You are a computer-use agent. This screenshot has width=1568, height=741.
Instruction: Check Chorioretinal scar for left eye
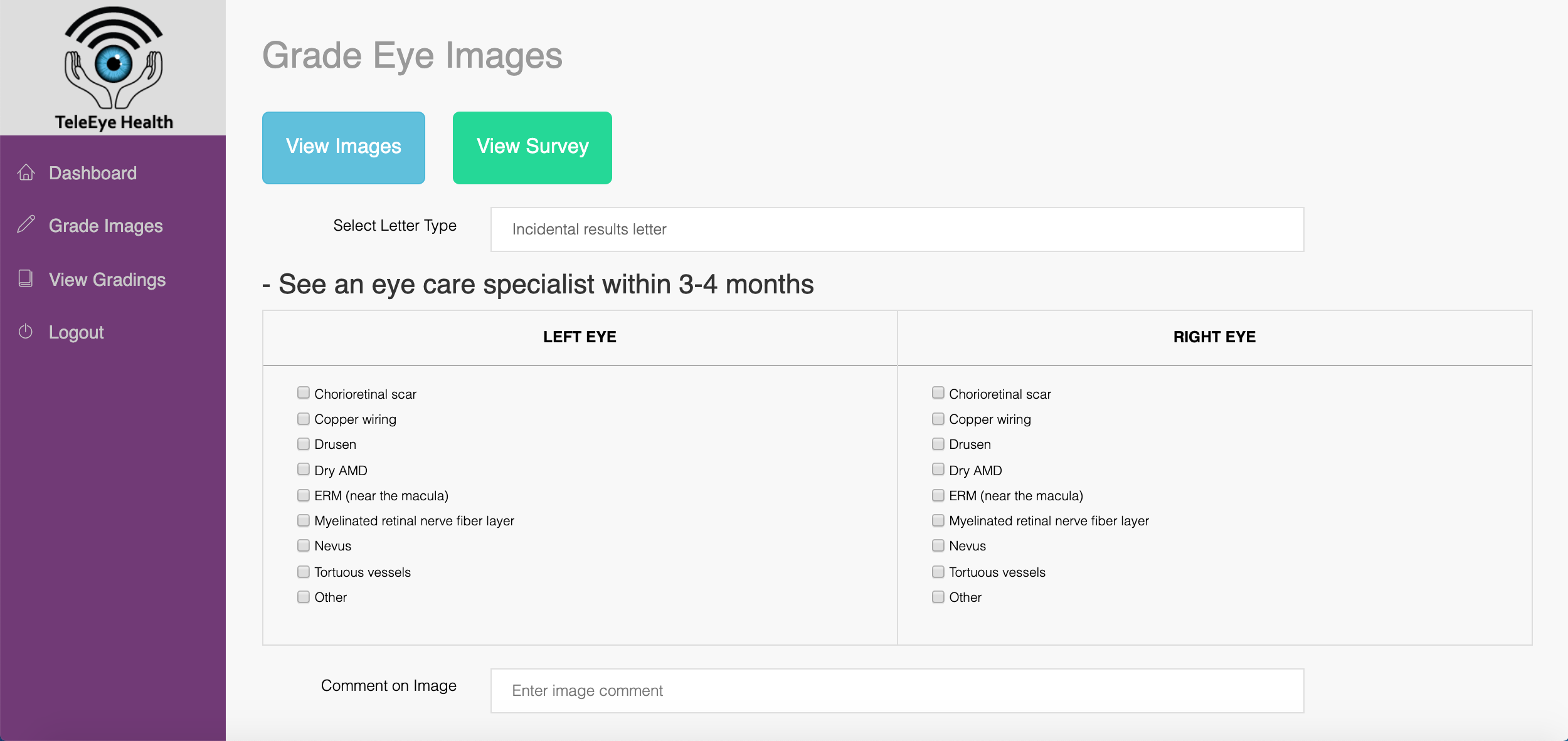tap(304, 393)
